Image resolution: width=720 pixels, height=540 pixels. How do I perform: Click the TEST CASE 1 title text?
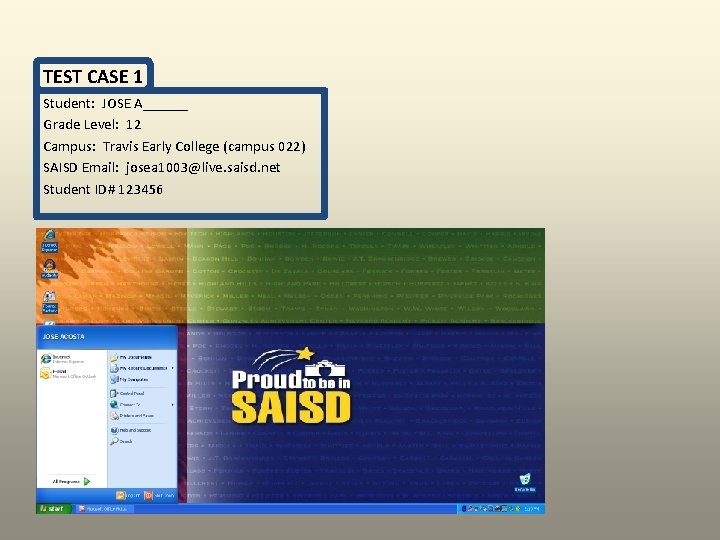point(93,76)
